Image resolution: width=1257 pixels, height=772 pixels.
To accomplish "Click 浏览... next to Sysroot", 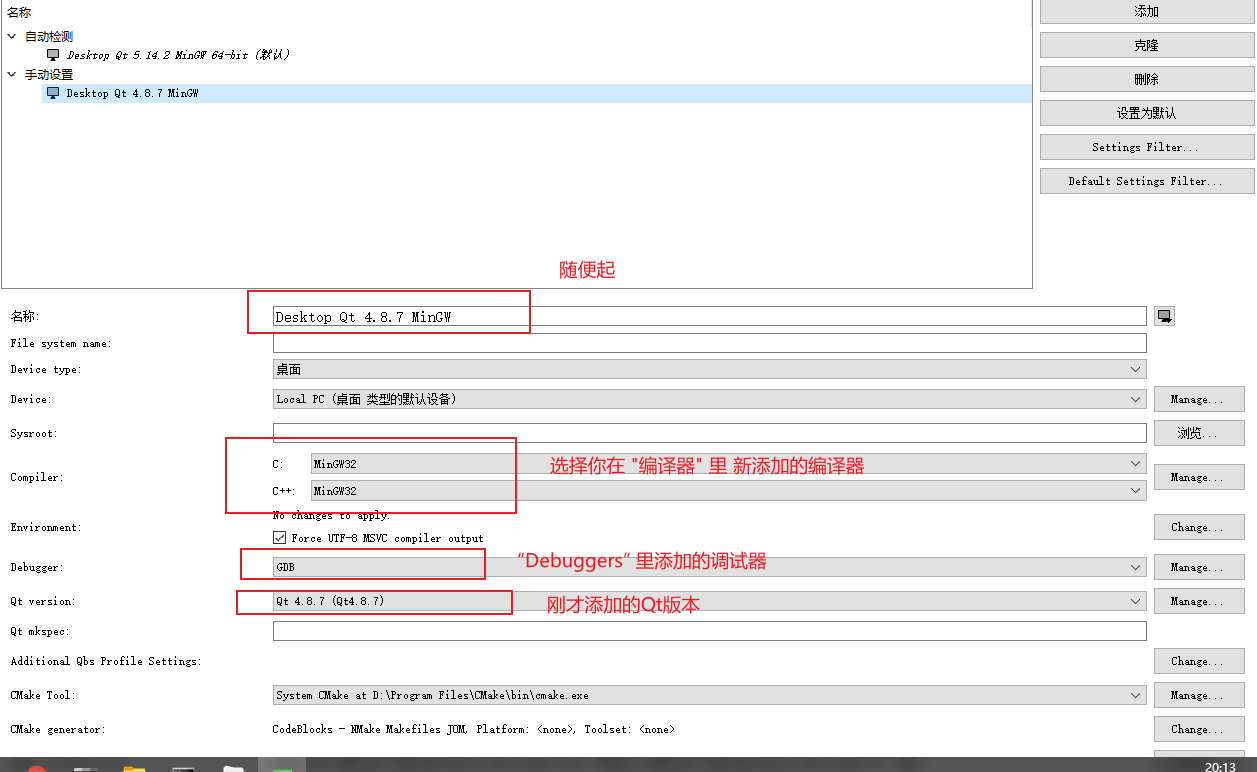I will pyautogui.click(x=1199, y=433).
